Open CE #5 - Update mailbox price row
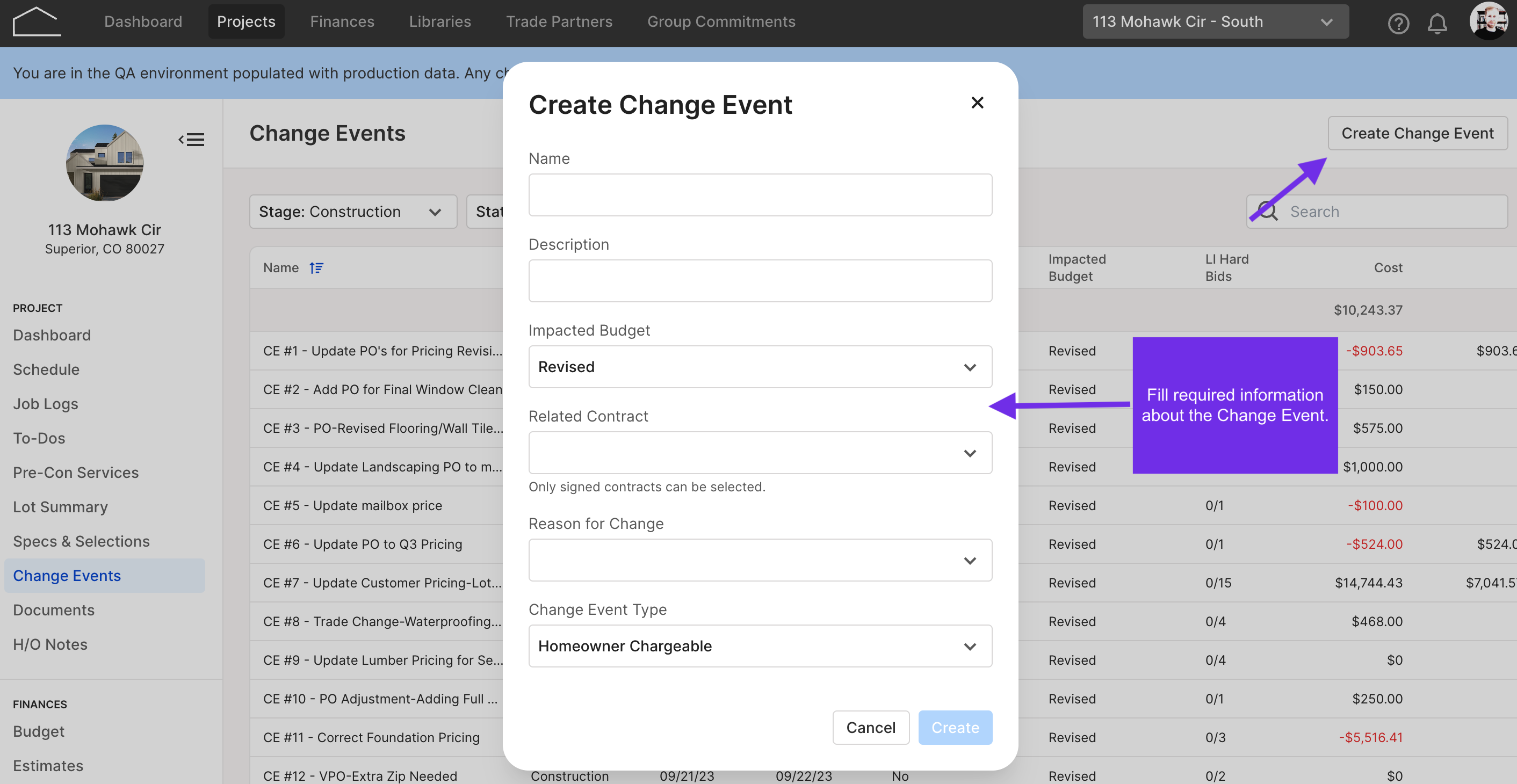This screenshot has width=1517, height=784. coord(353,506)
